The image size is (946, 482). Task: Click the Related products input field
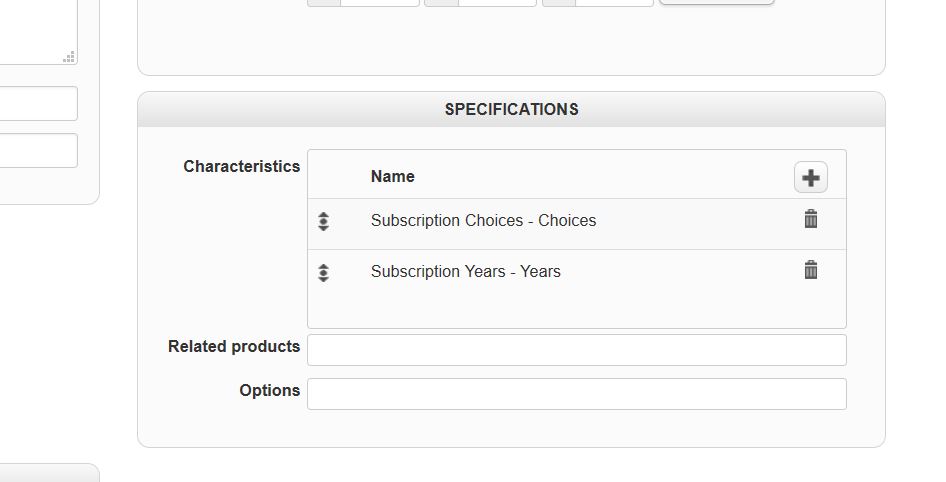click(x=576, y=350)
